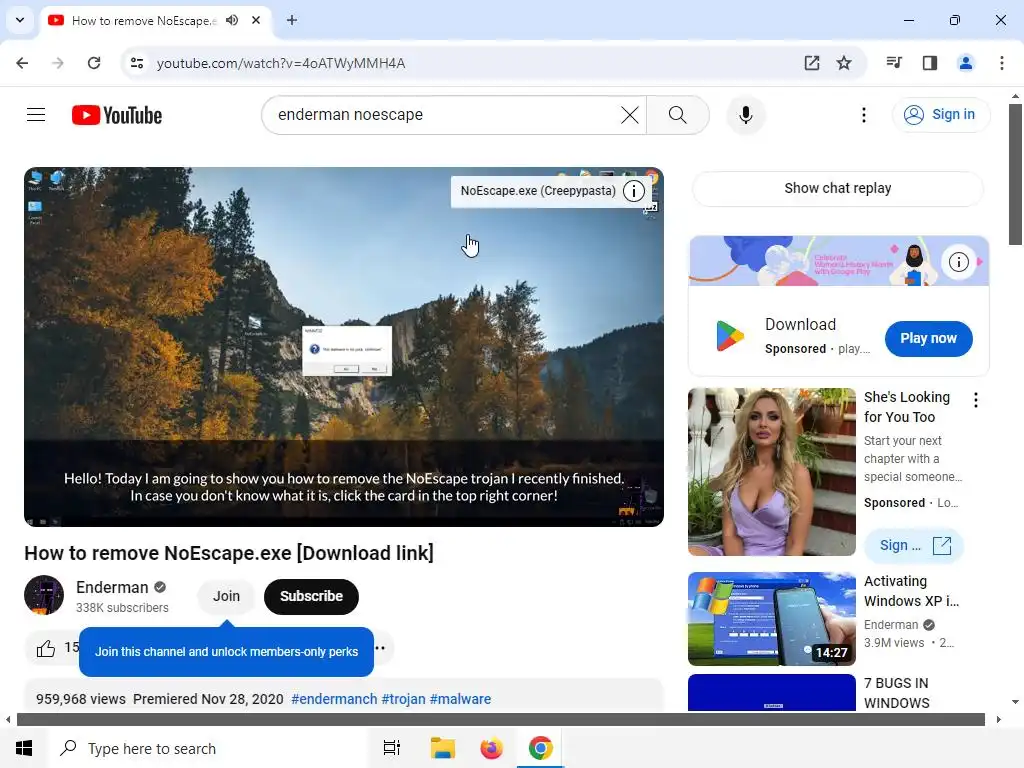Image resolution: width=1024 pixels, height=768 pixels.
Task: View site information icon in address bar
Action: coord(137,63)
